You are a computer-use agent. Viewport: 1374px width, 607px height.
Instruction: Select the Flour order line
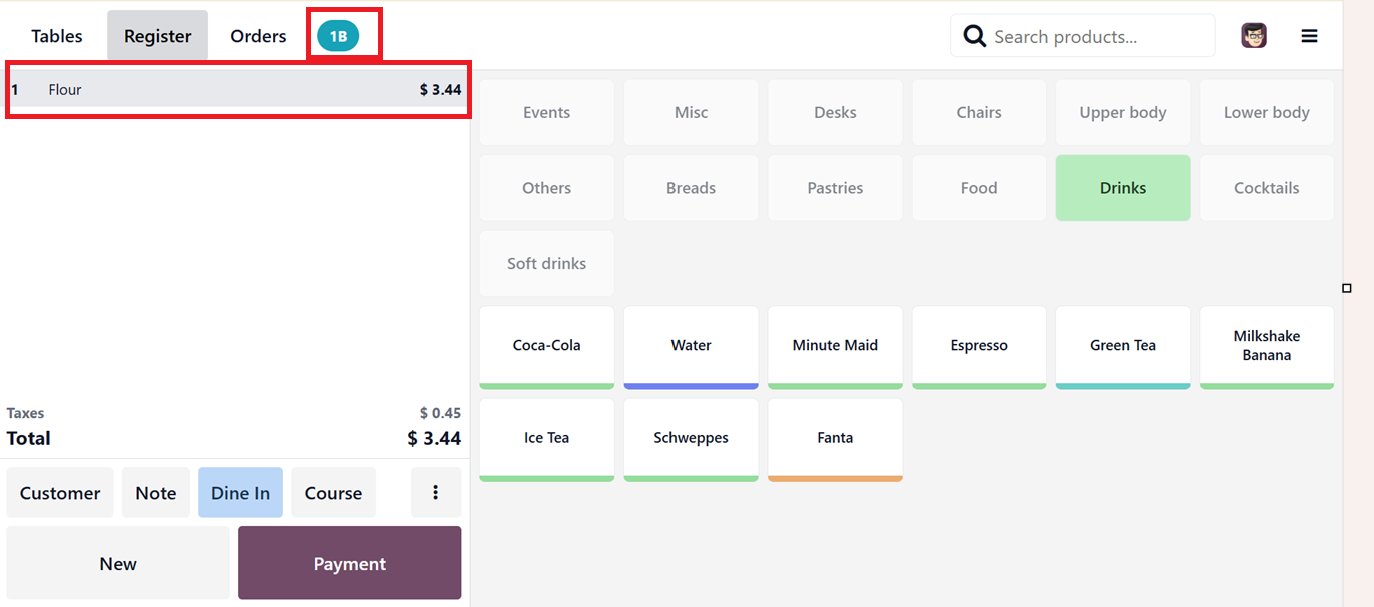tap(238, 90)
